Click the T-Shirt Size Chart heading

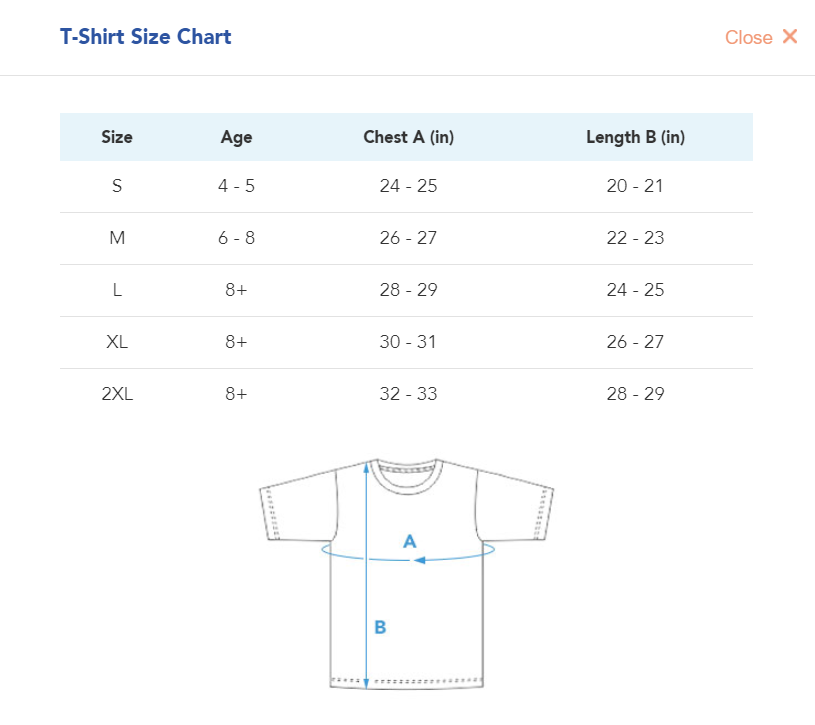pos(146,37)
